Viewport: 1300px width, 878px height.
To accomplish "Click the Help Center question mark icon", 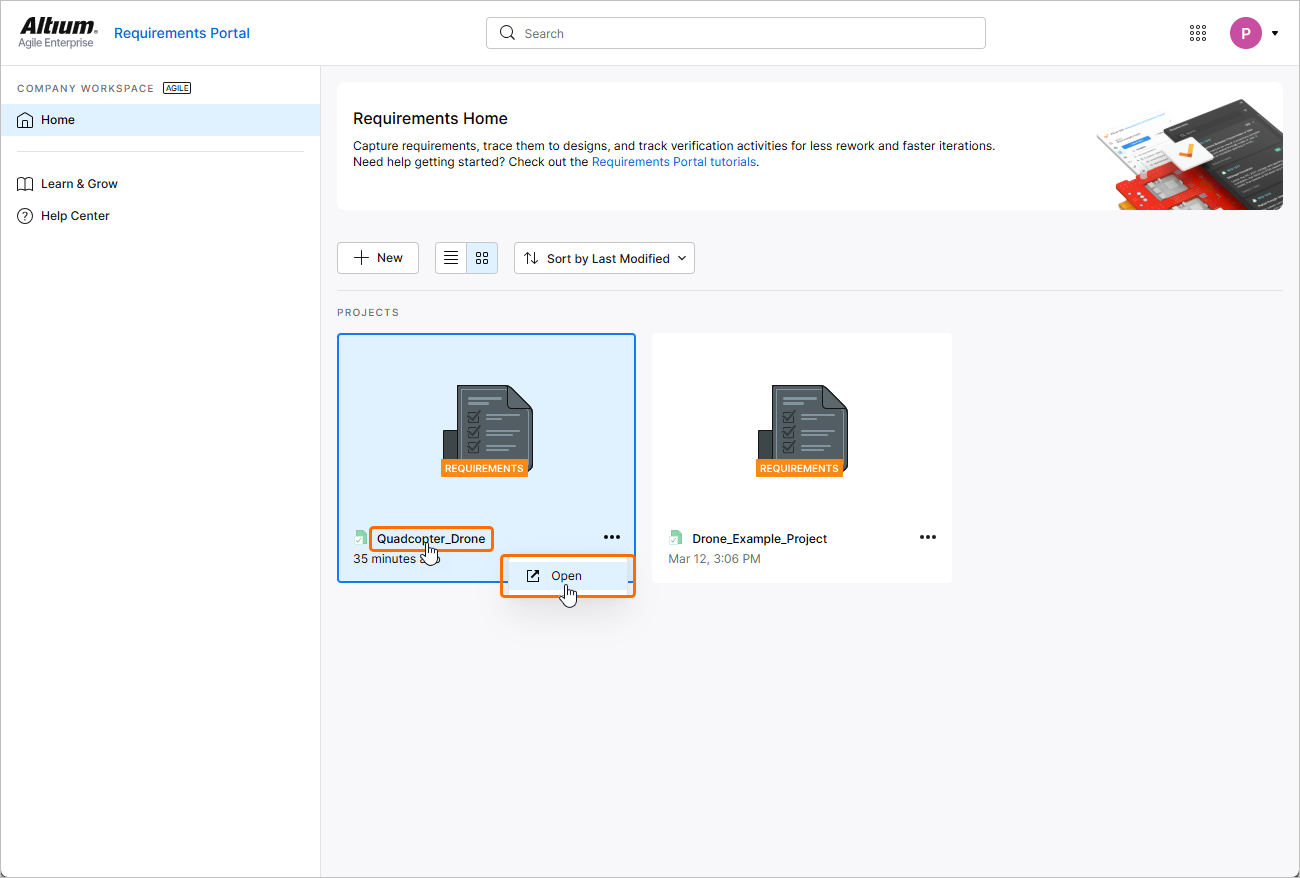I will (26, 216).
